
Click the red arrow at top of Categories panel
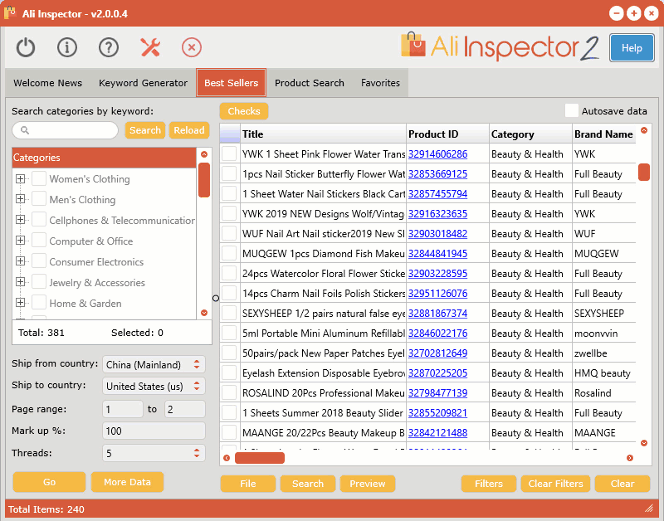(x=204, y=155)
